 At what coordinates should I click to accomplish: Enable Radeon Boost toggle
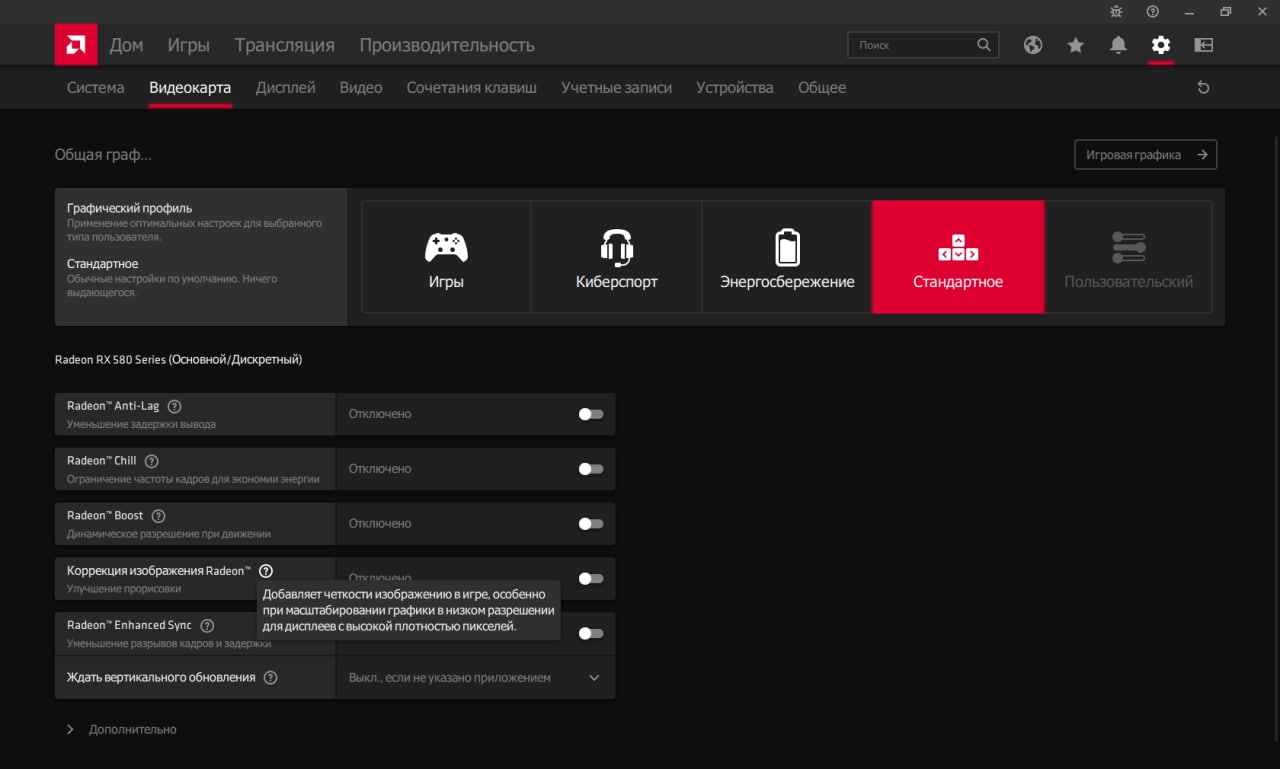click(x=591, y=524)
